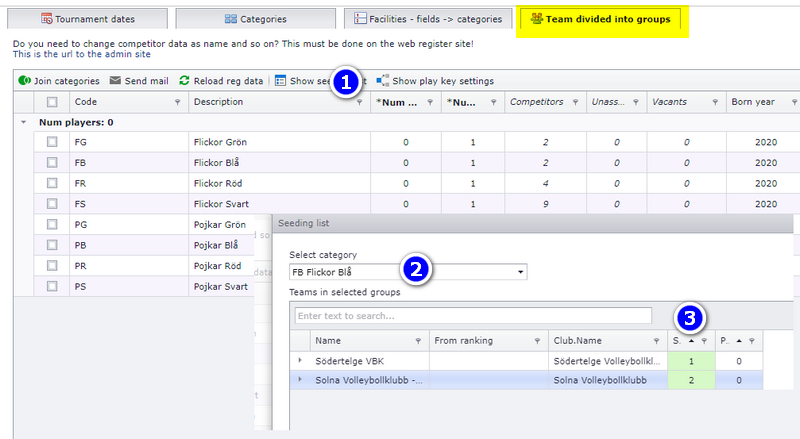This screenshot has height=439, width=800.
Task: Toggle the select-all header checkbox
Action: [x=52, y=102]
